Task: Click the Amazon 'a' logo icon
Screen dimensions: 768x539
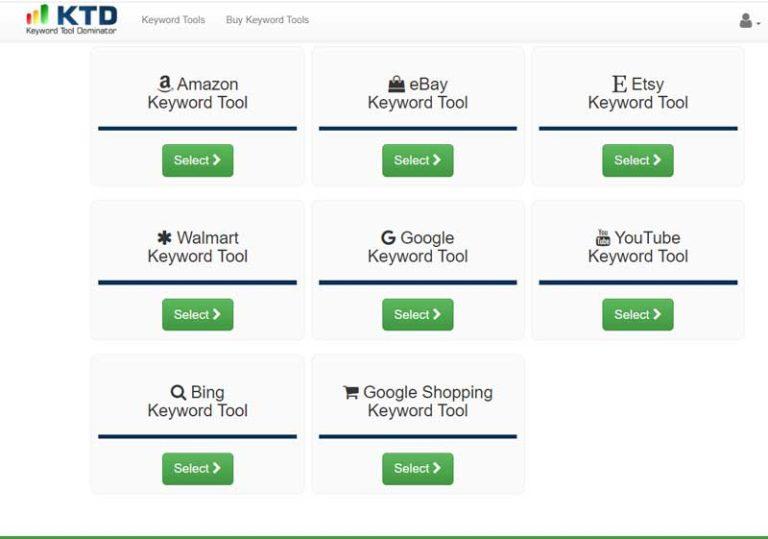Action: click(165, 84)
